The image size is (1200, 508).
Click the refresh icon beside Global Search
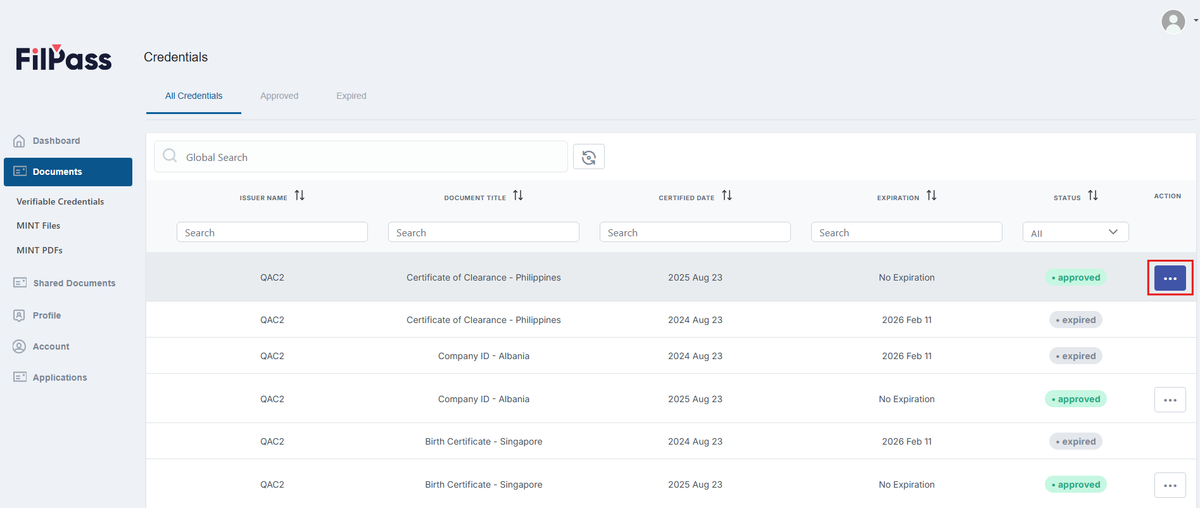click(x=589, y=157)
